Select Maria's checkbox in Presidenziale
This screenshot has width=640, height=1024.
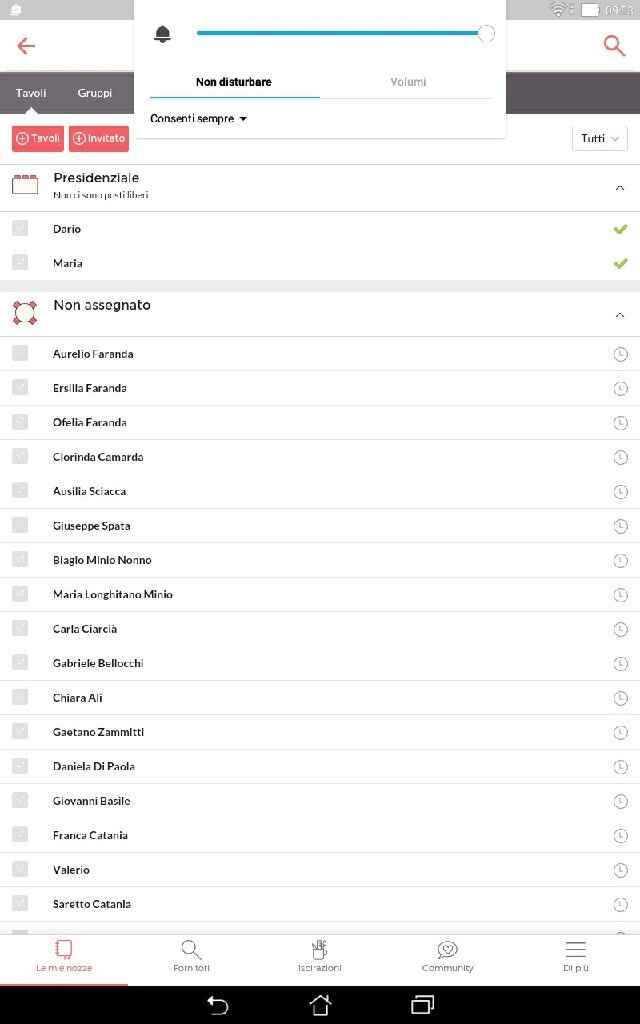pyautogui.click(x=20, y=263)
